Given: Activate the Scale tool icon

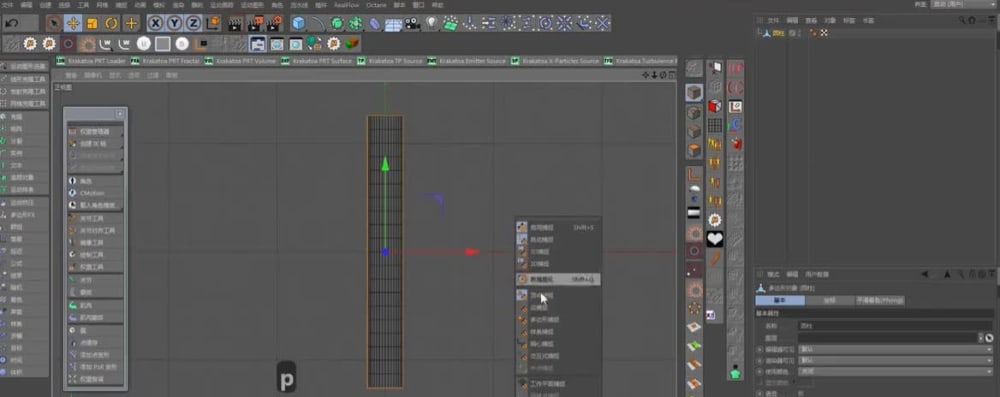Looking at the screenshot, I should pyautogui.click(x=92, y=24).
